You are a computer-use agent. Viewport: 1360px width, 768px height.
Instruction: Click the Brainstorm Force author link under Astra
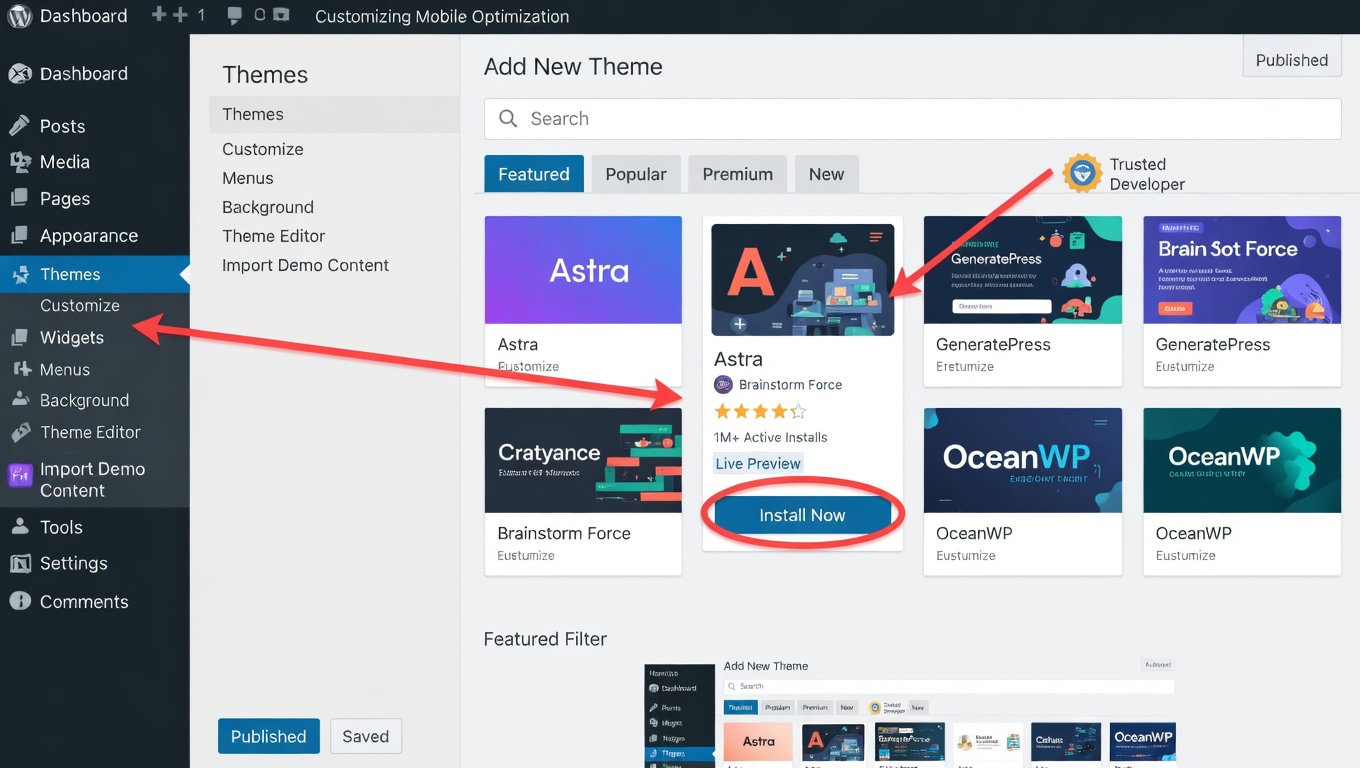point(790,385)
